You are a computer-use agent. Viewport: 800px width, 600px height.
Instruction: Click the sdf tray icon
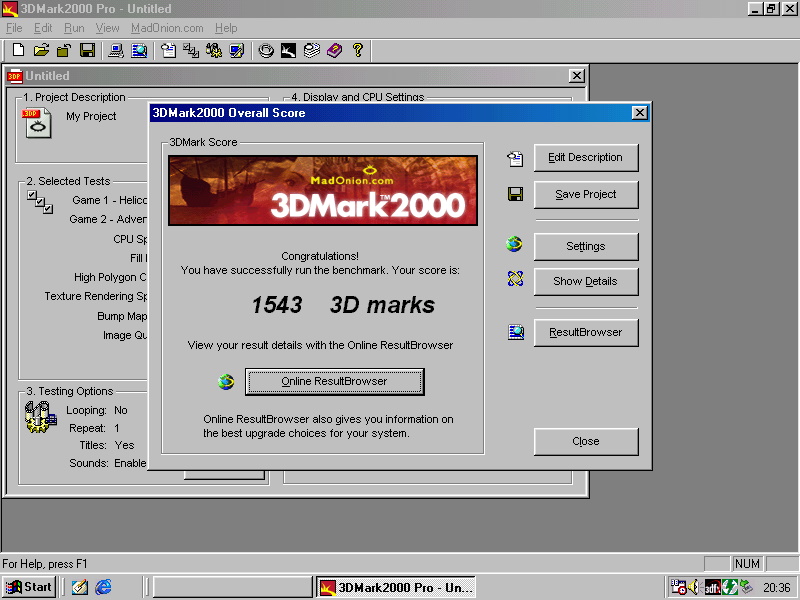click(712, 588)
